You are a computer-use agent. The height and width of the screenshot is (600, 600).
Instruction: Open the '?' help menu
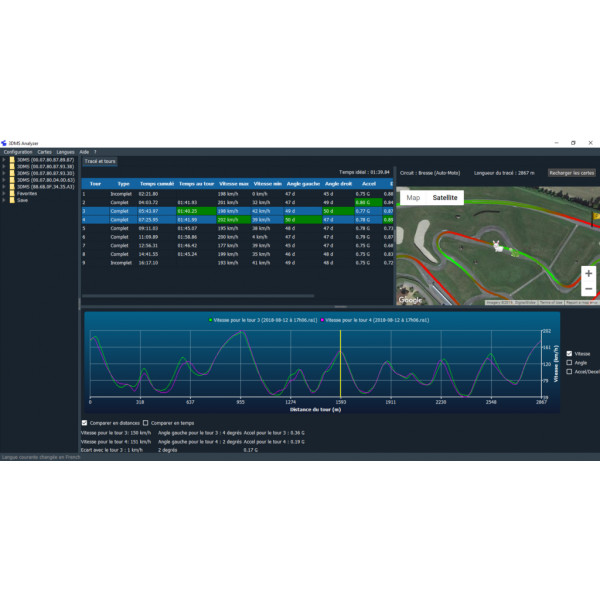point(95,152)
